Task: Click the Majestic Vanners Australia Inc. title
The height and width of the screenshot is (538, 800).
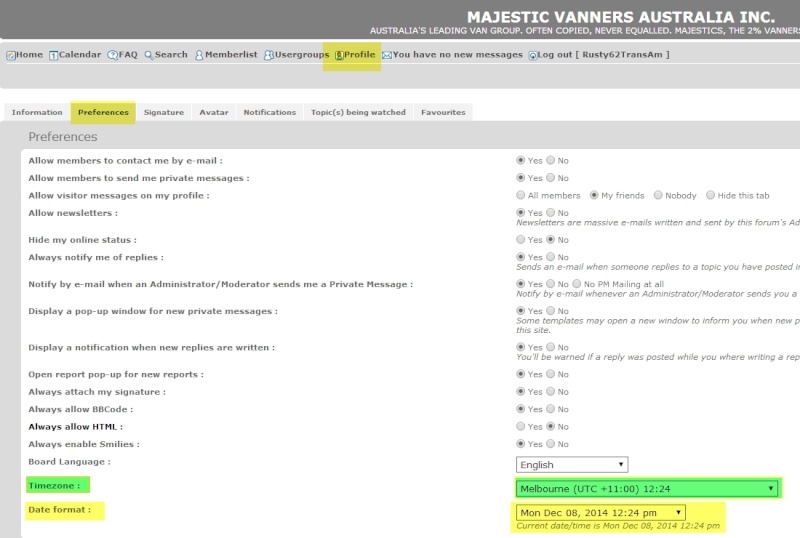Action: (x=621, y=17)
